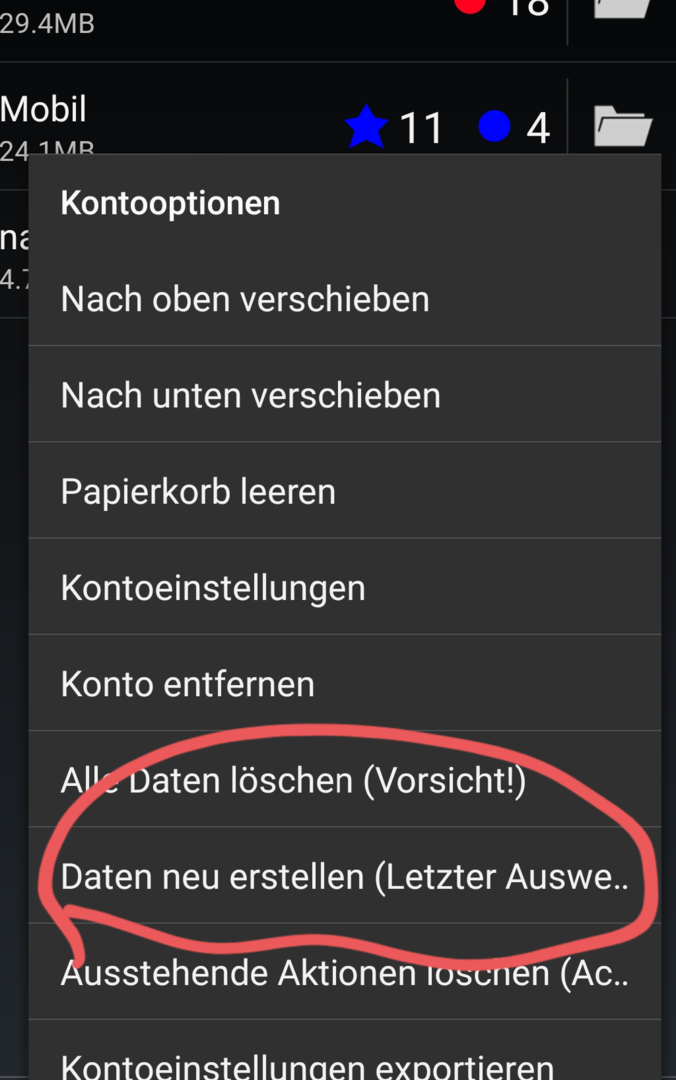Tap the Mobil account name
This screenshot has height=1080, width=676.
pyautogui.click(x=43, y=109)
